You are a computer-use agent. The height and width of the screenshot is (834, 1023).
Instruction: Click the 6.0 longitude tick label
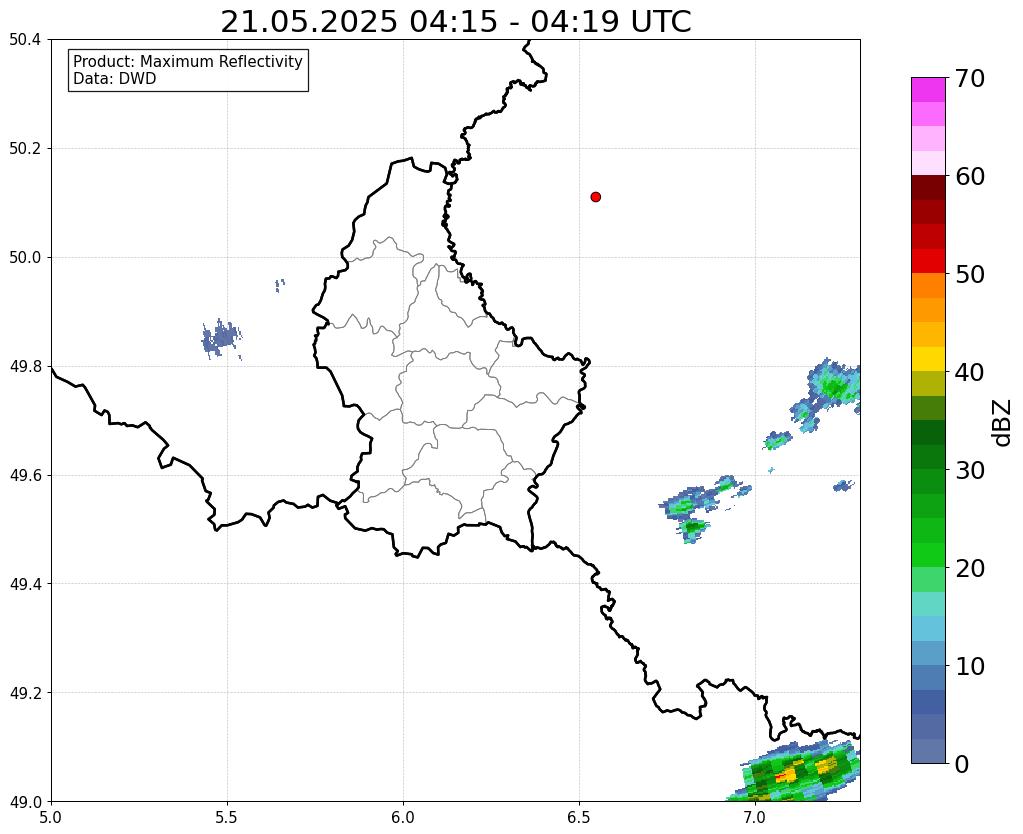403,818
